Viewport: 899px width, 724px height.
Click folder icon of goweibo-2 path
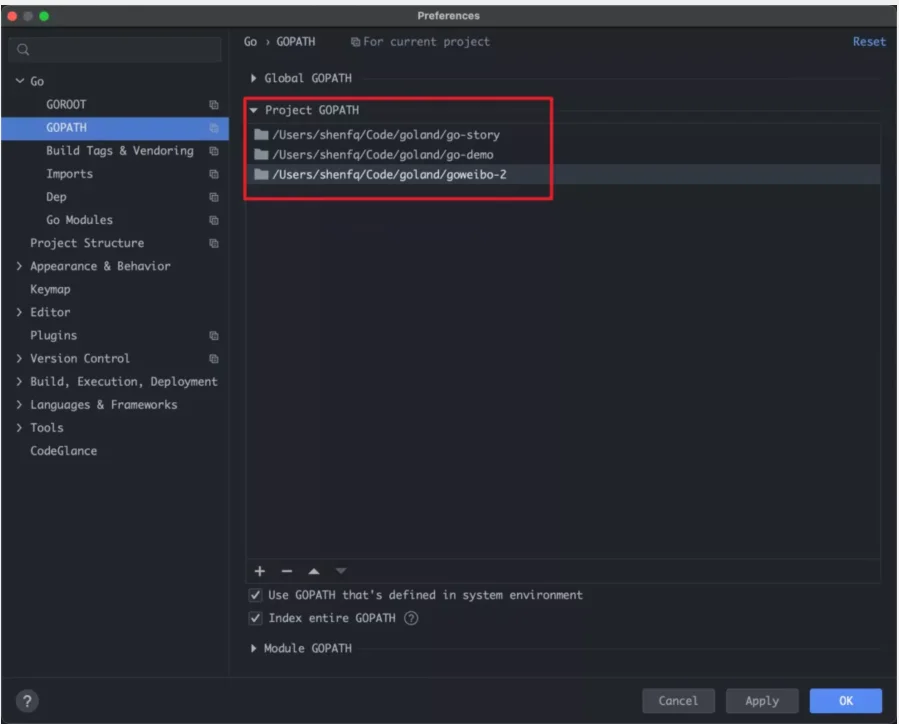(x=261, y=174)
